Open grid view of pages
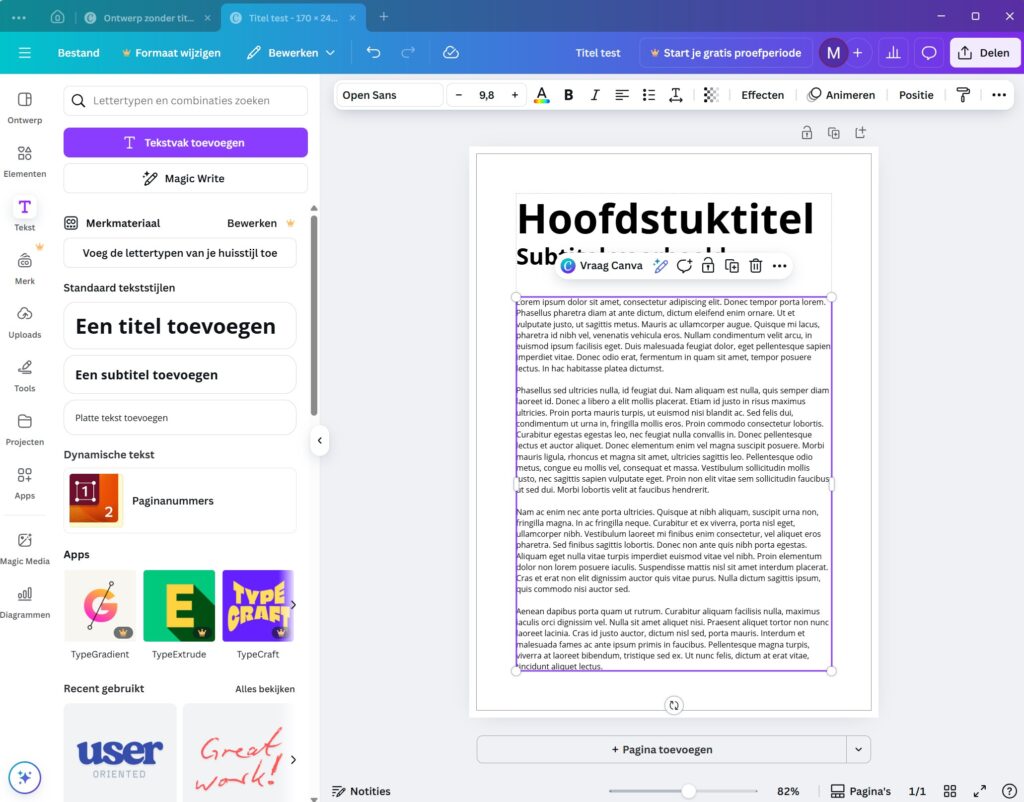The height and width of the screenshot is (802, 1024). coord(950,791)
